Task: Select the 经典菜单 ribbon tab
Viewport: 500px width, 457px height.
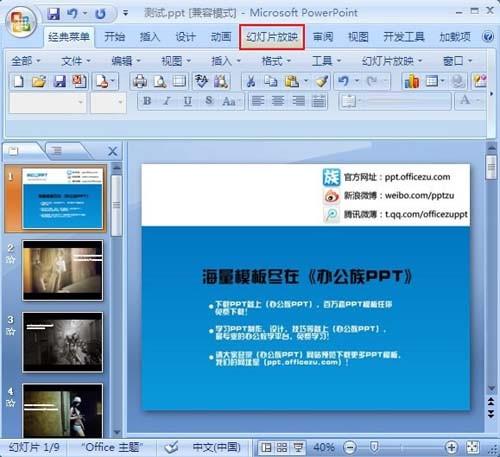Action: point(69,37)
